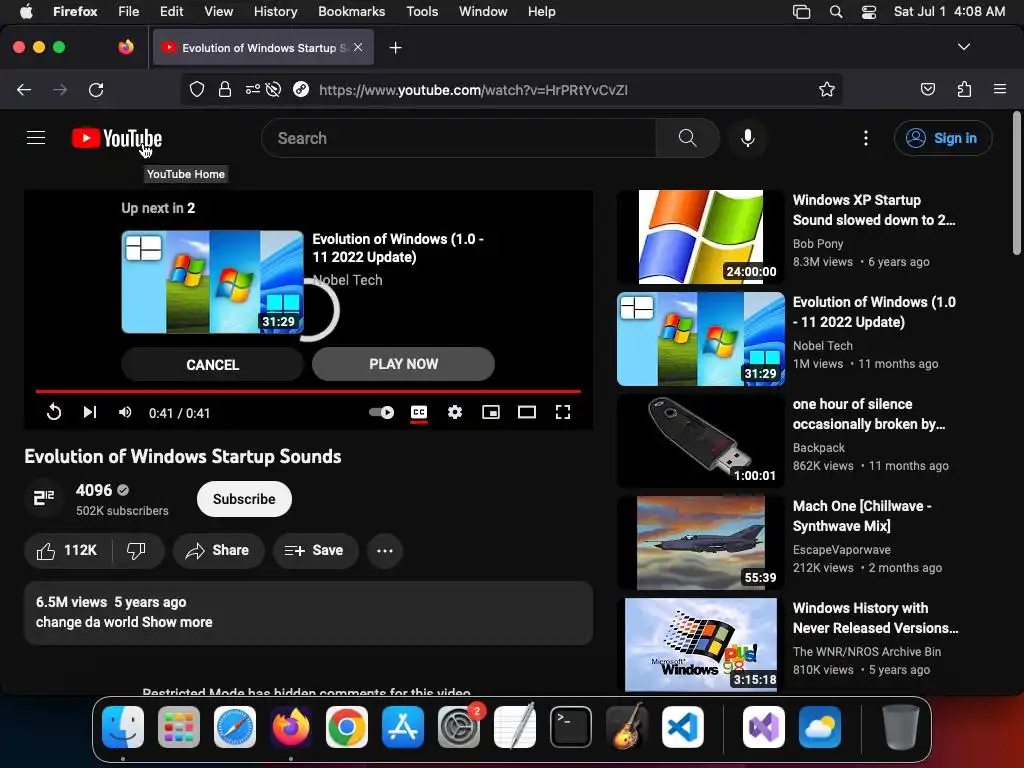This screenshot has width=1024, height=768.
Task: Open the Apple menu
Action: point(26,11)
